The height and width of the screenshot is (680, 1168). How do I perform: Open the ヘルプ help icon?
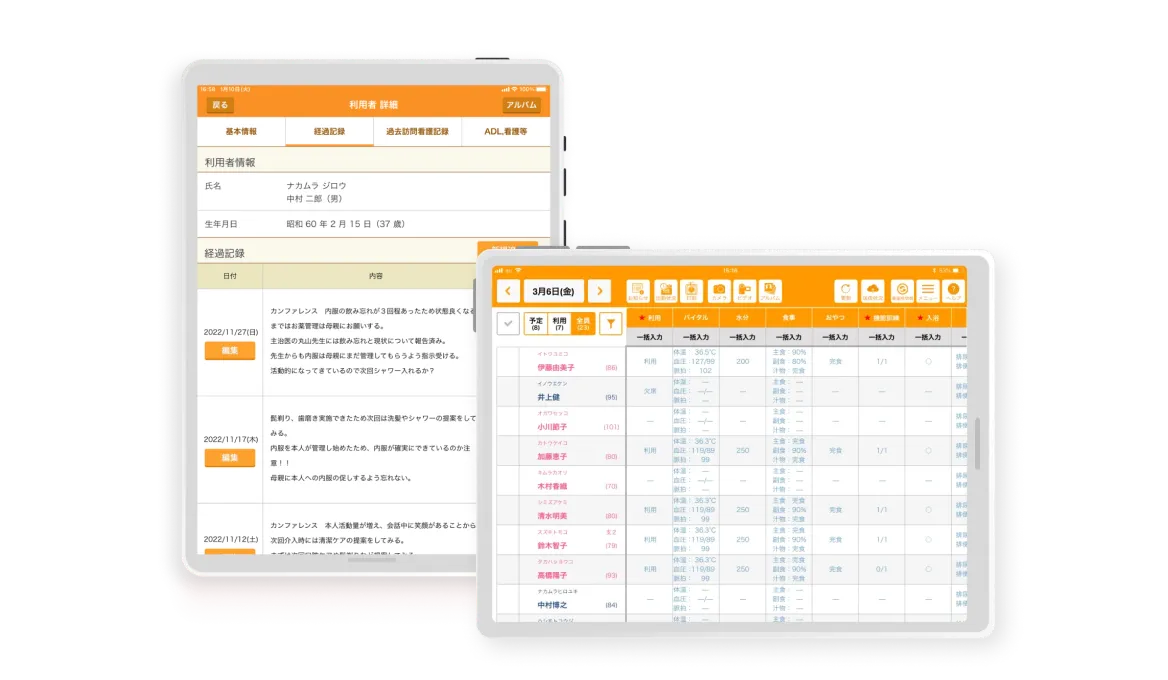(954, 291)
